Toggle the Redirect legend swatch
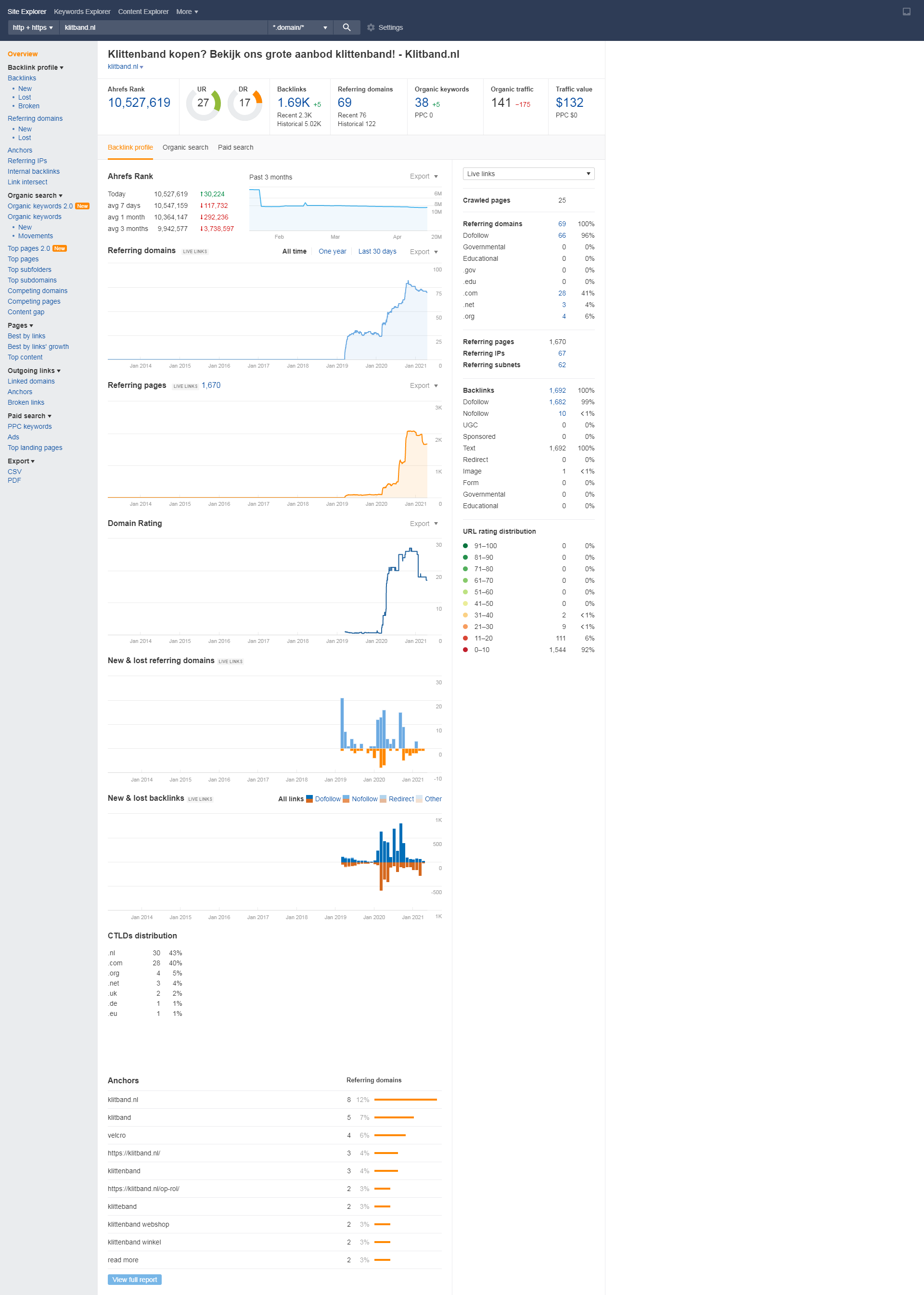The width and height of the screenshot is (924, 1295). coord(383,799)
